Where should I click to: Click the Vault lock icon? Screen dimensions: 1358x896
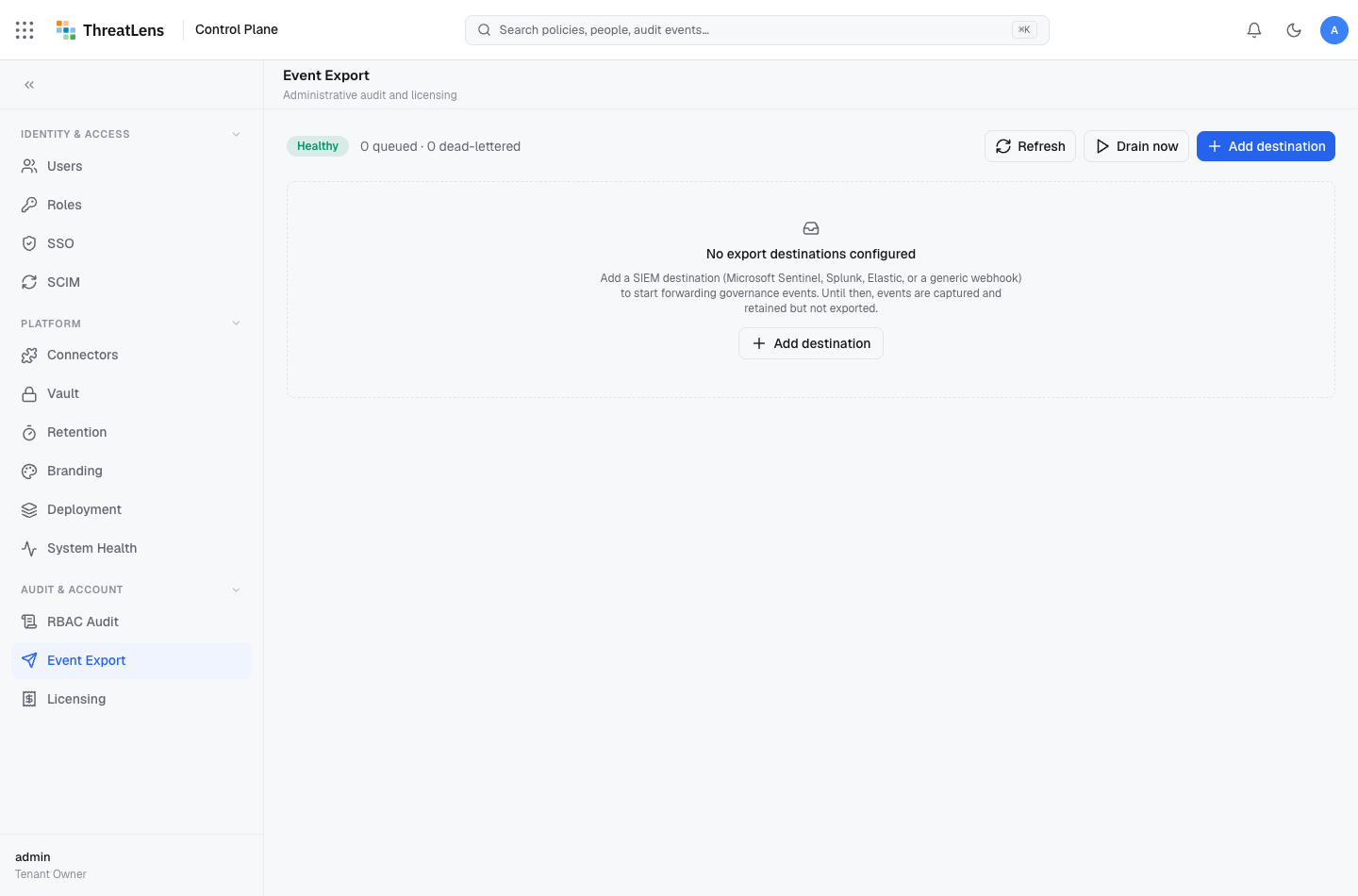(x=29, y=394)
